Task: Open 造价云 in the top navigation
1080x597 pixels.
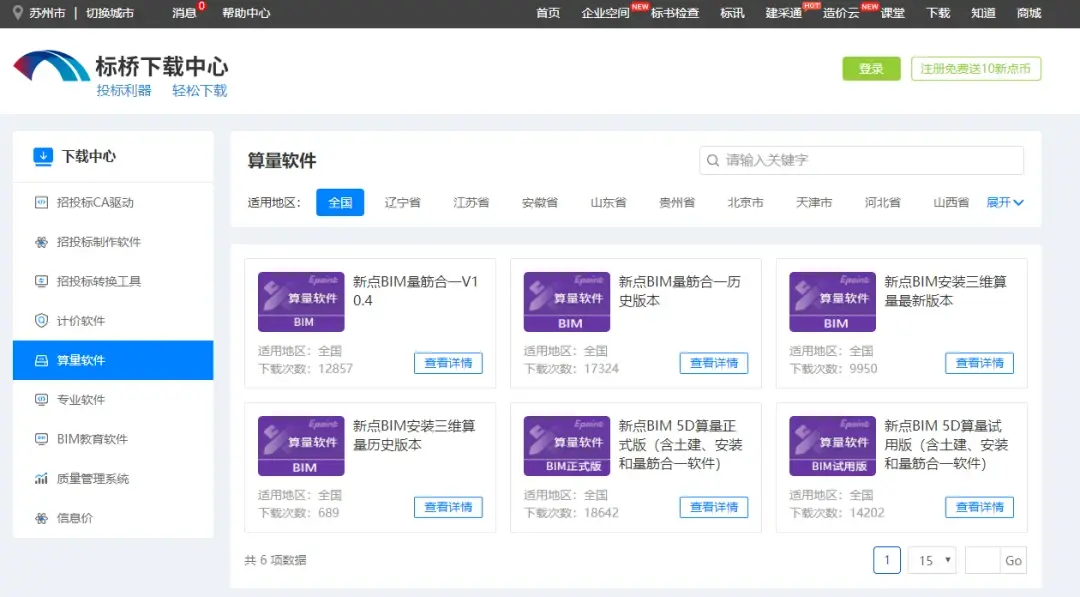Action: tap(841, 13)
